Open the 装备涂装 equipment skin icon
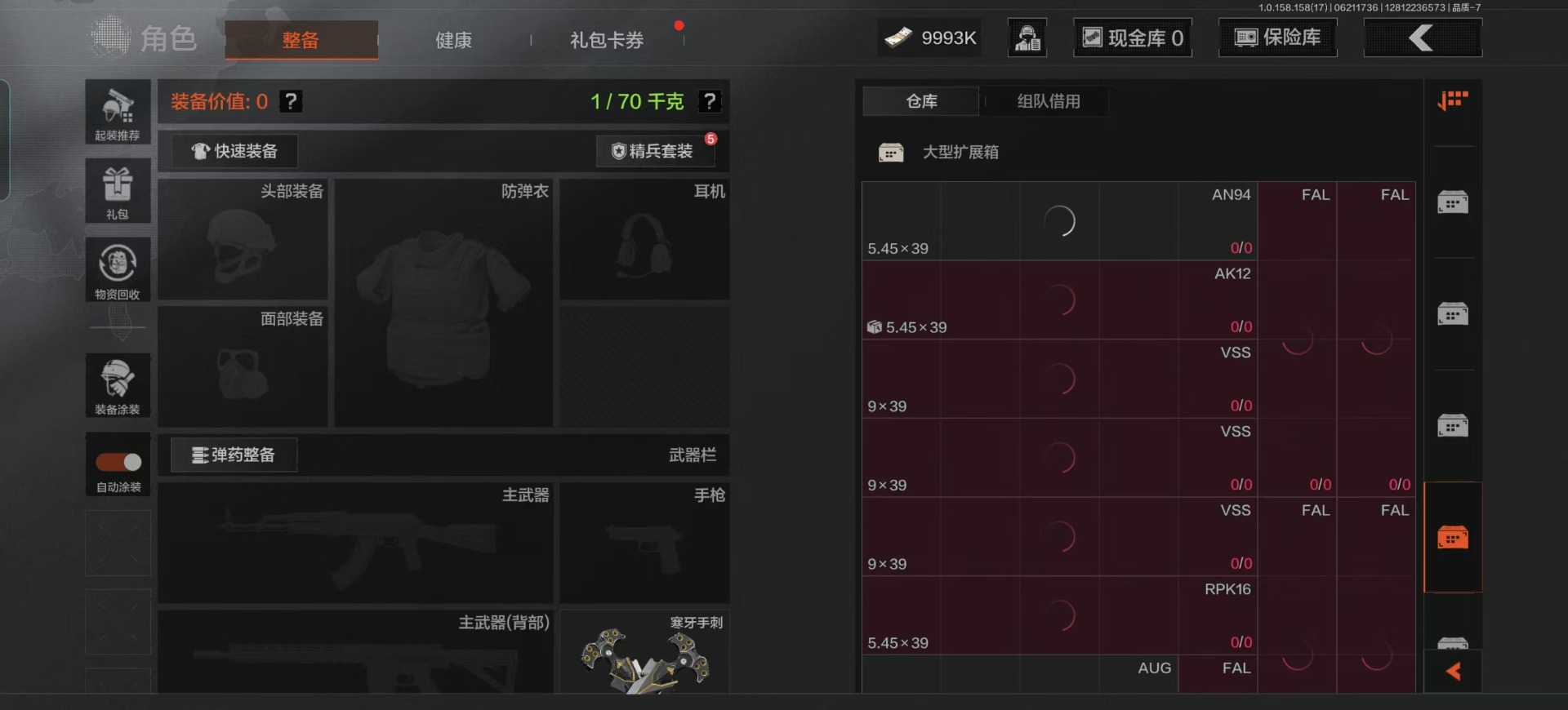Image resolution: width=1568 pixels, height=710 pixels. point(118,385)
